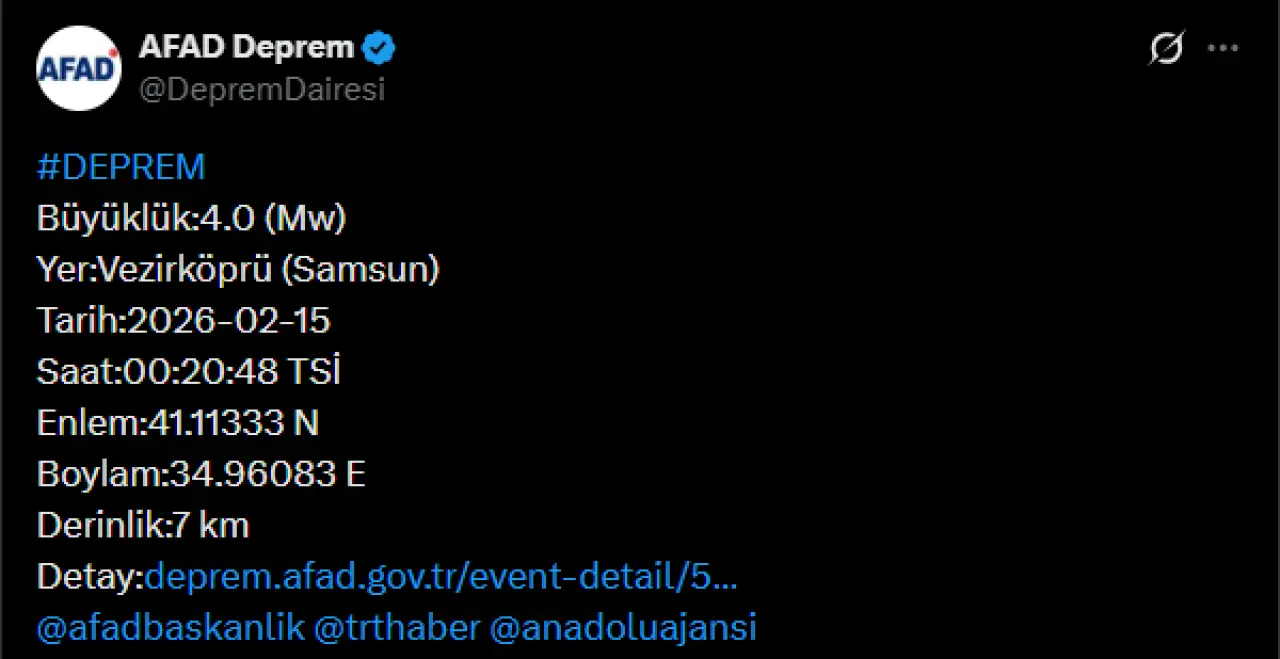The height and width of the screenshot is (659, 1280).
Task: Click the Boylam 34.96083 E line
Action: [201, 474]
